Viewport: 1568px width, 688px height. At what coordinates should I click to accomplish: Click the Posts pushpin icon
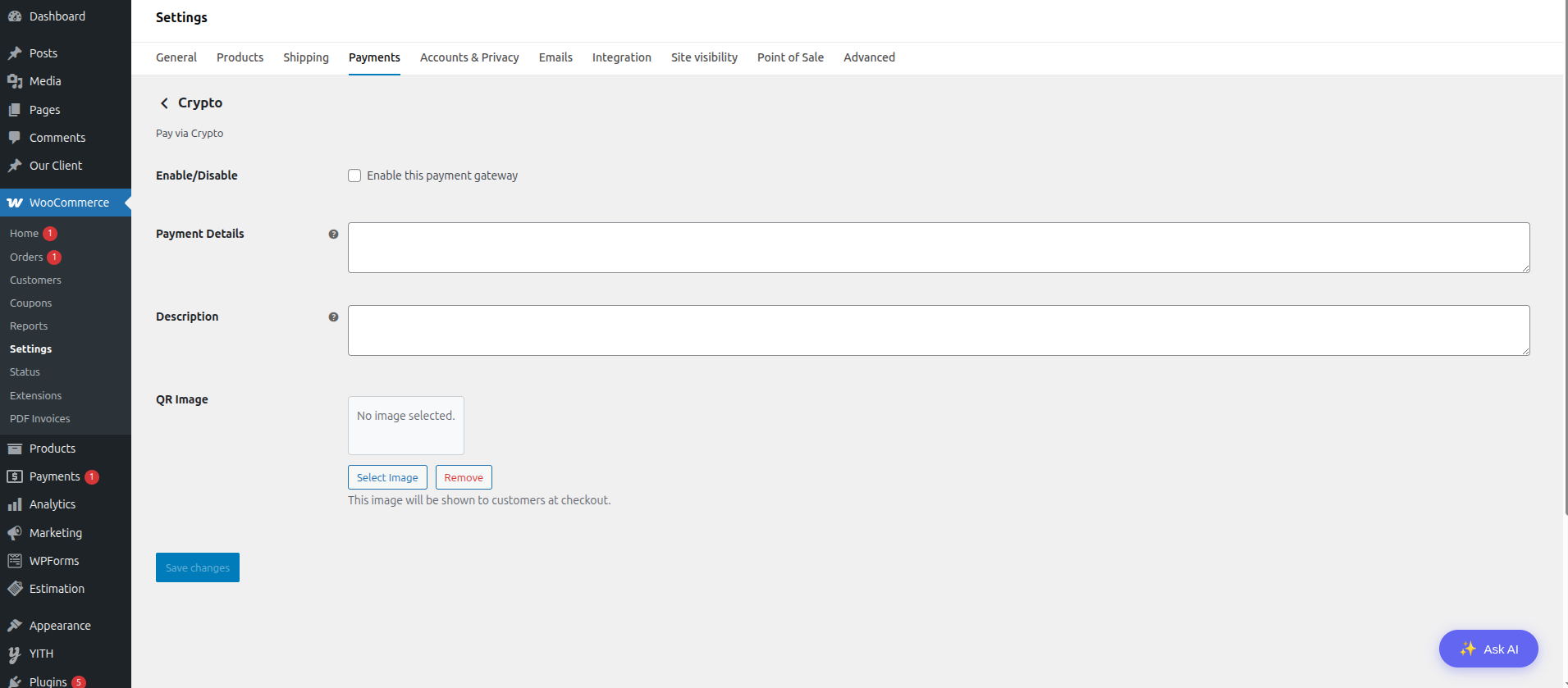15,53
